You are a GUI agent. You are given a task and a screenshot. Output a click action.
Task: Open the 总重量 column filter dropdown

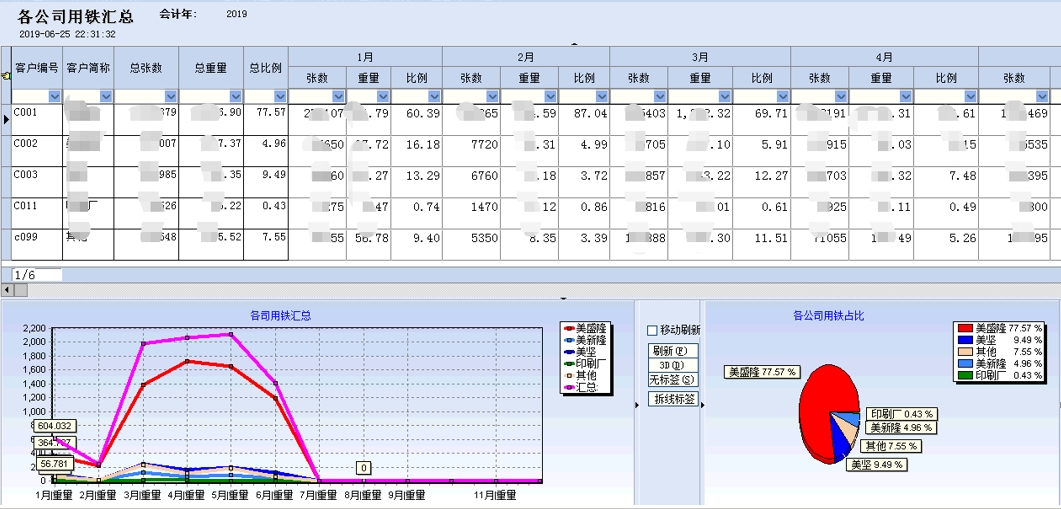pos(235,97)
